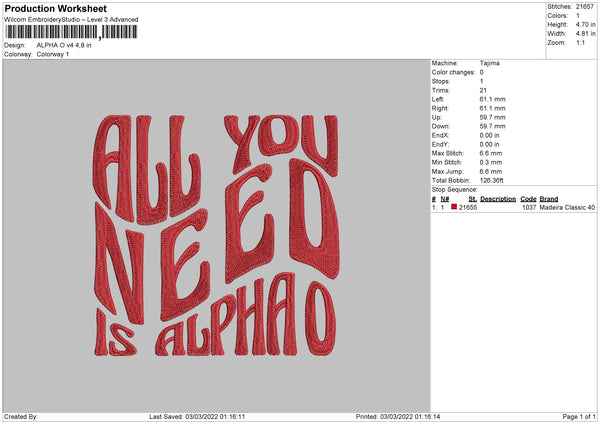
Task: Click the "Last Saved" timestamp in footer
Action: pyautogui.click(x=197, y=417)
